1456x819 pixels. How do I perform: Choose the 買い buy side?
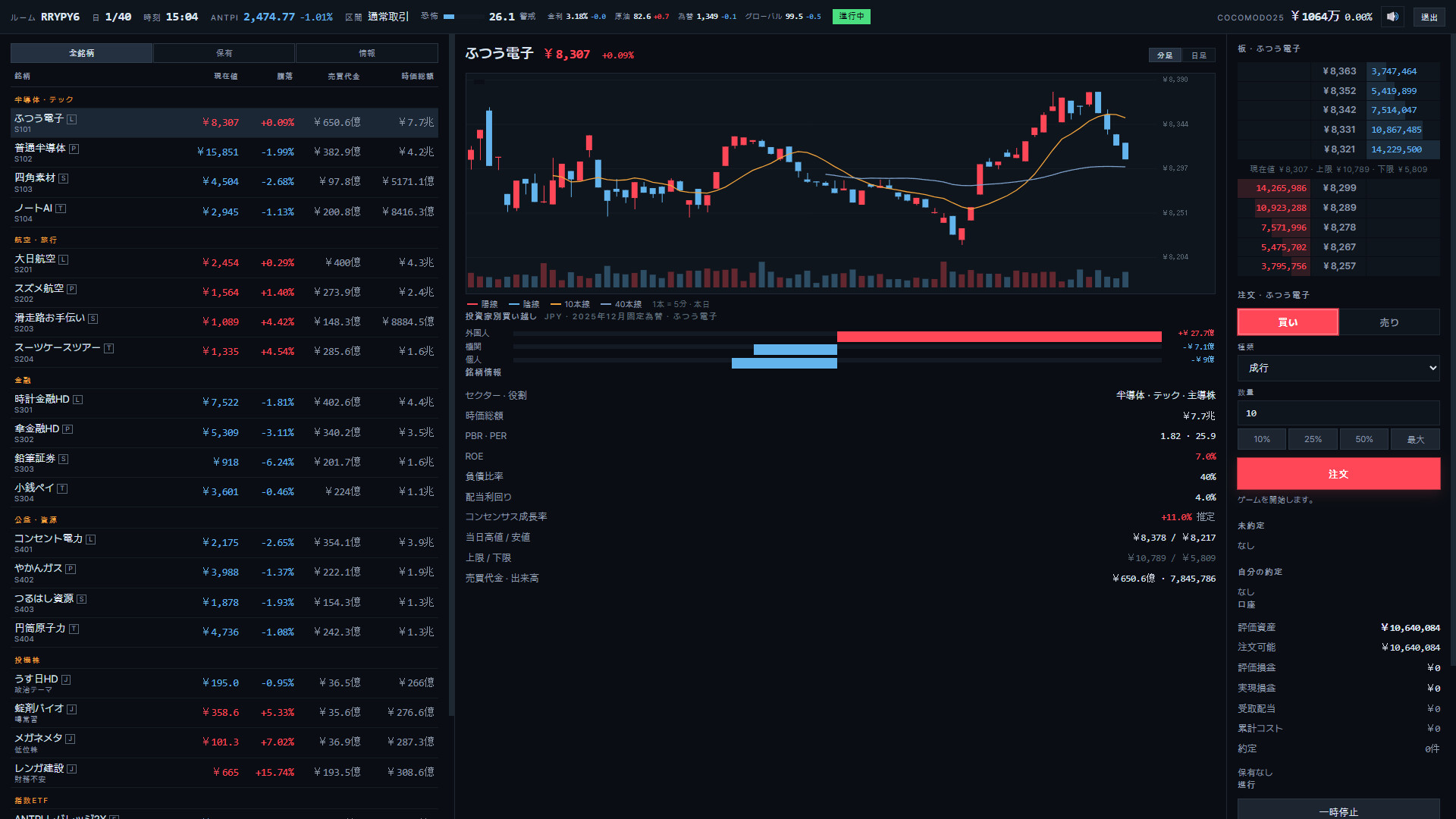[x=1288, y=322]
